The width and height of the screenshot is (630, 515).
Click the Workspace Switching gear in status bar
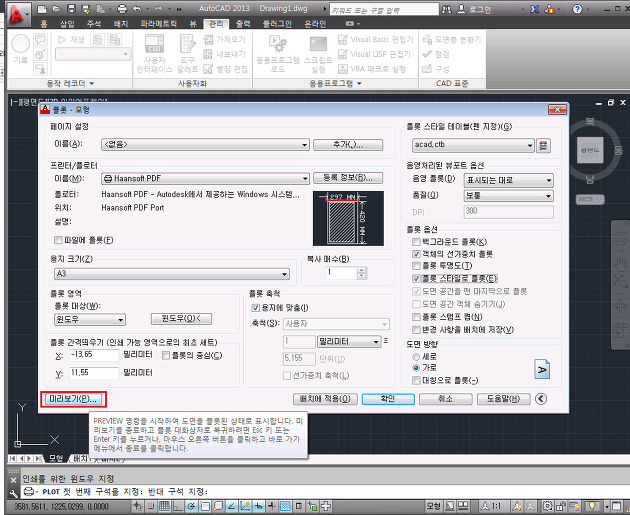[x=547, y=506]
